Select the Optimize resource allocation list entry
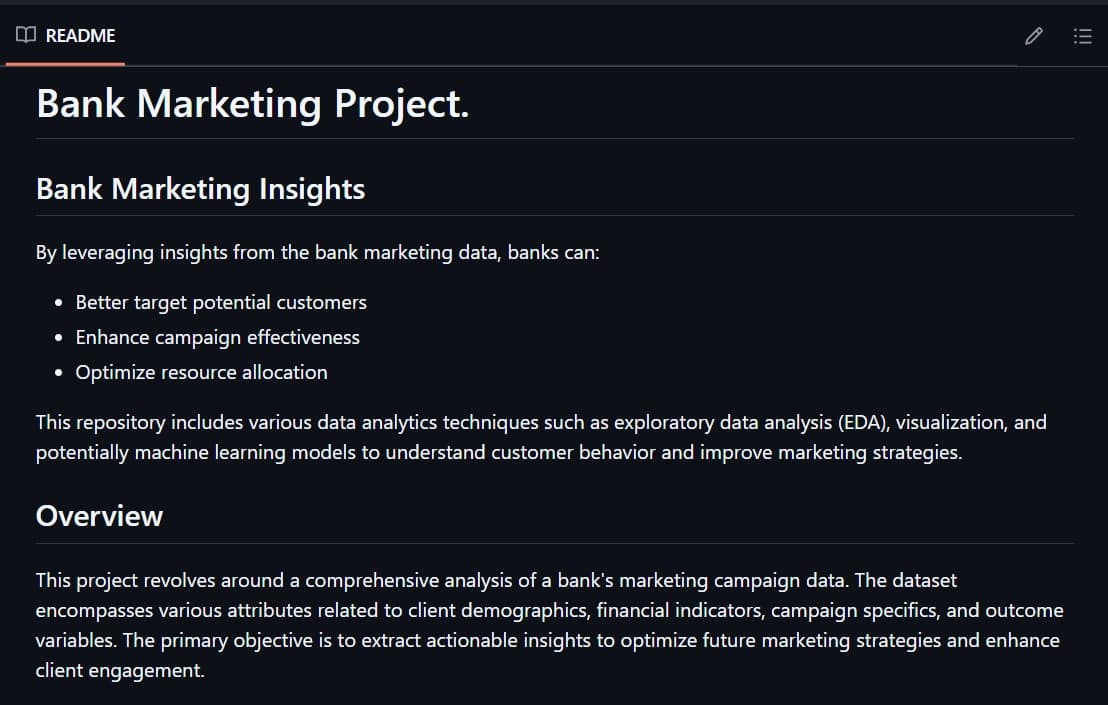Viewport: 1108px width, 705px height. [x=201, y=372]
